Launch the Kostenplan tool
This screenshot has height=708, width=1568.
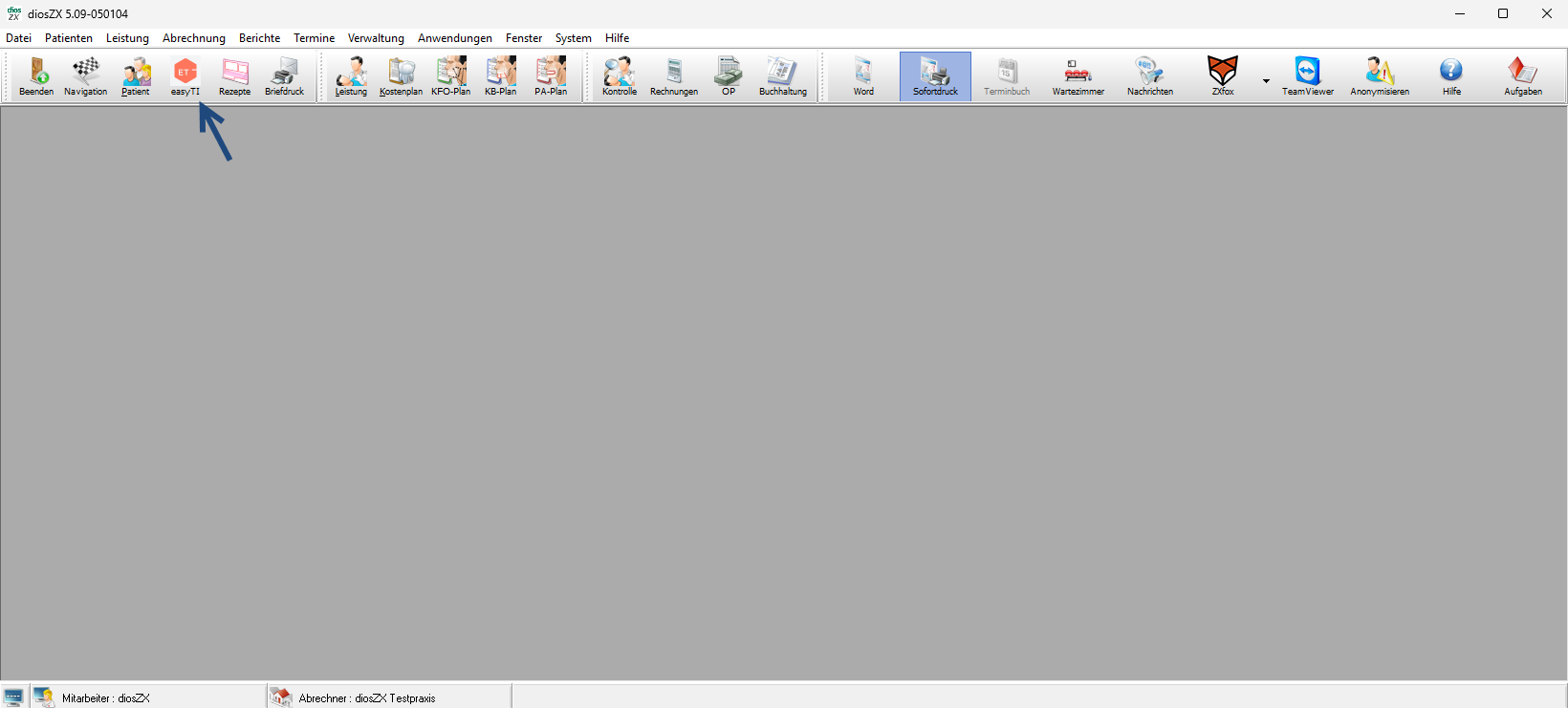pos(401,75)
